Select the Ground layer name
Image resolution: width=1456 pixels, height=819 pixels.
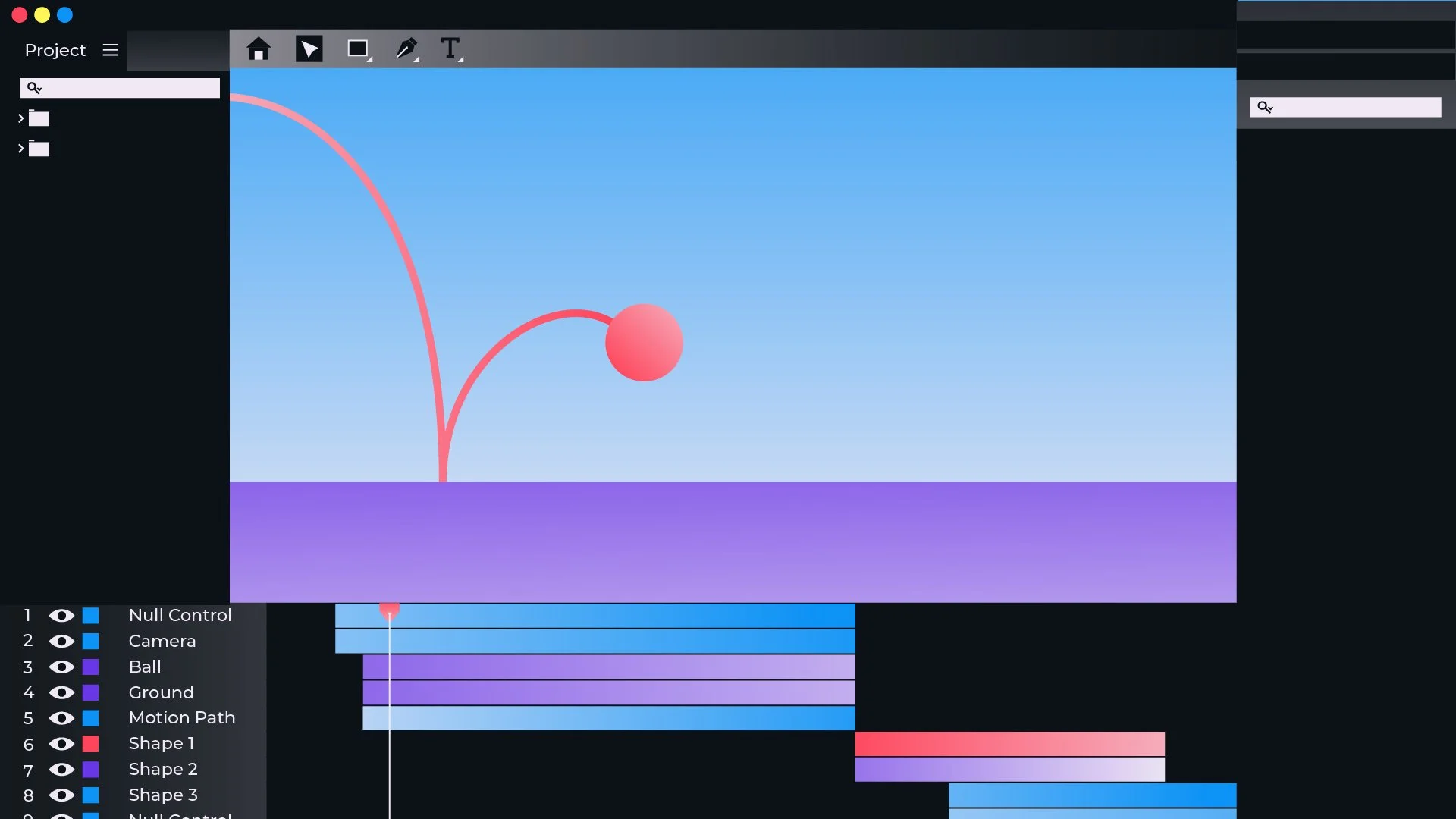point(162,692)
